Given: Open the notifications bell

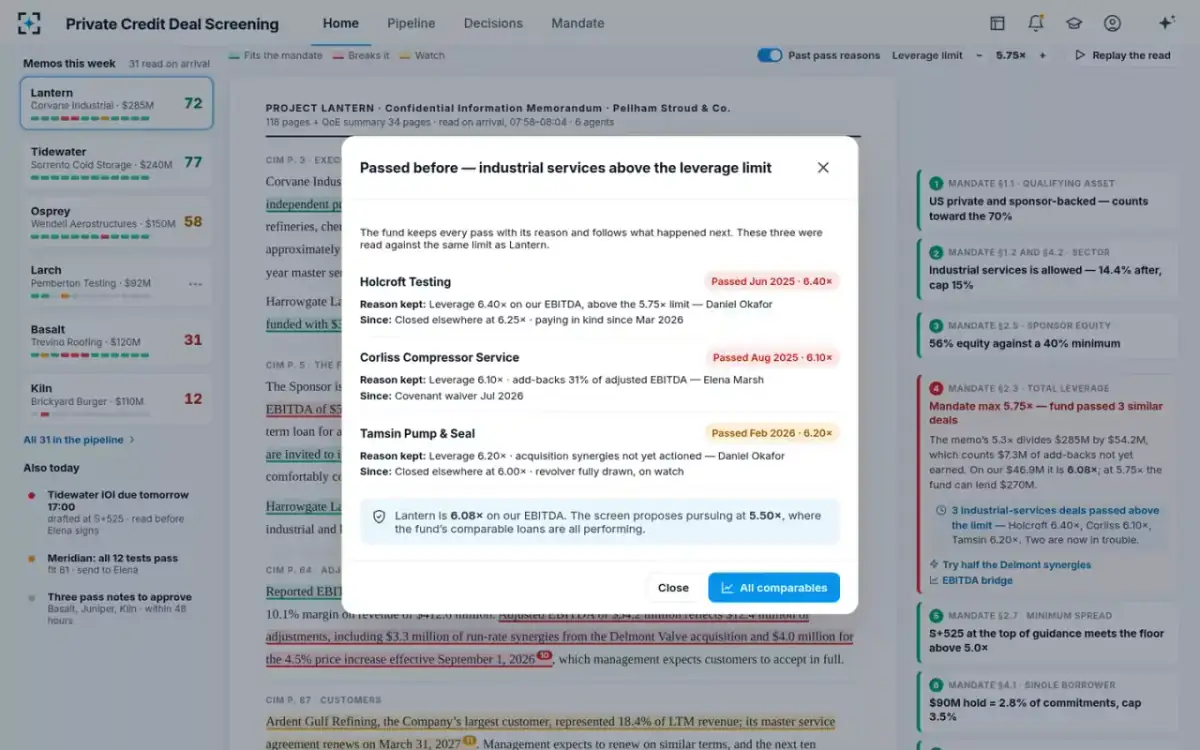Looking at the screenshot, I should point(1035,23).
